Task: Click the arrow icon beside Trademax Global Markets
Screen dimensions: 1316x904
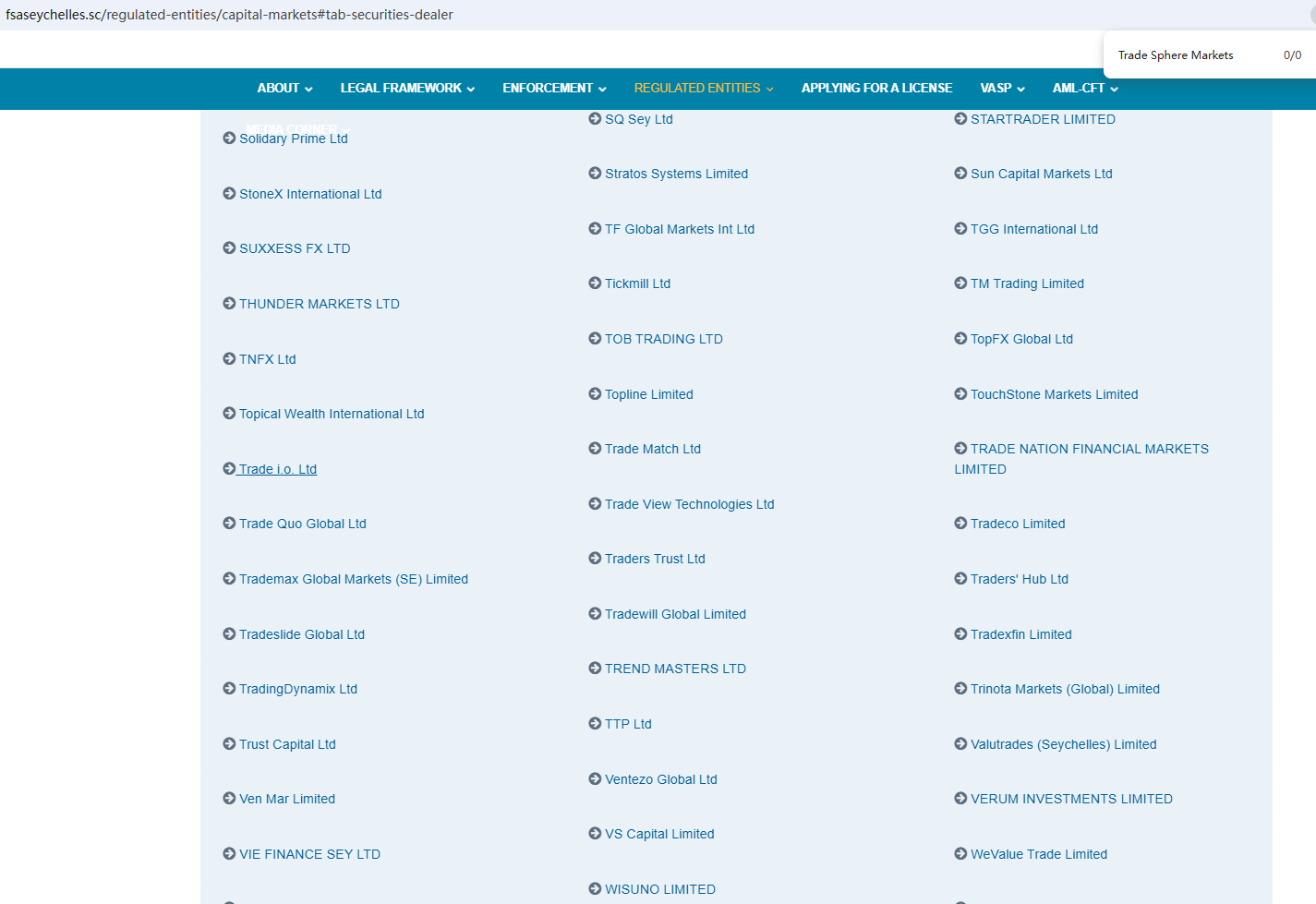Action: pos(229,578)
